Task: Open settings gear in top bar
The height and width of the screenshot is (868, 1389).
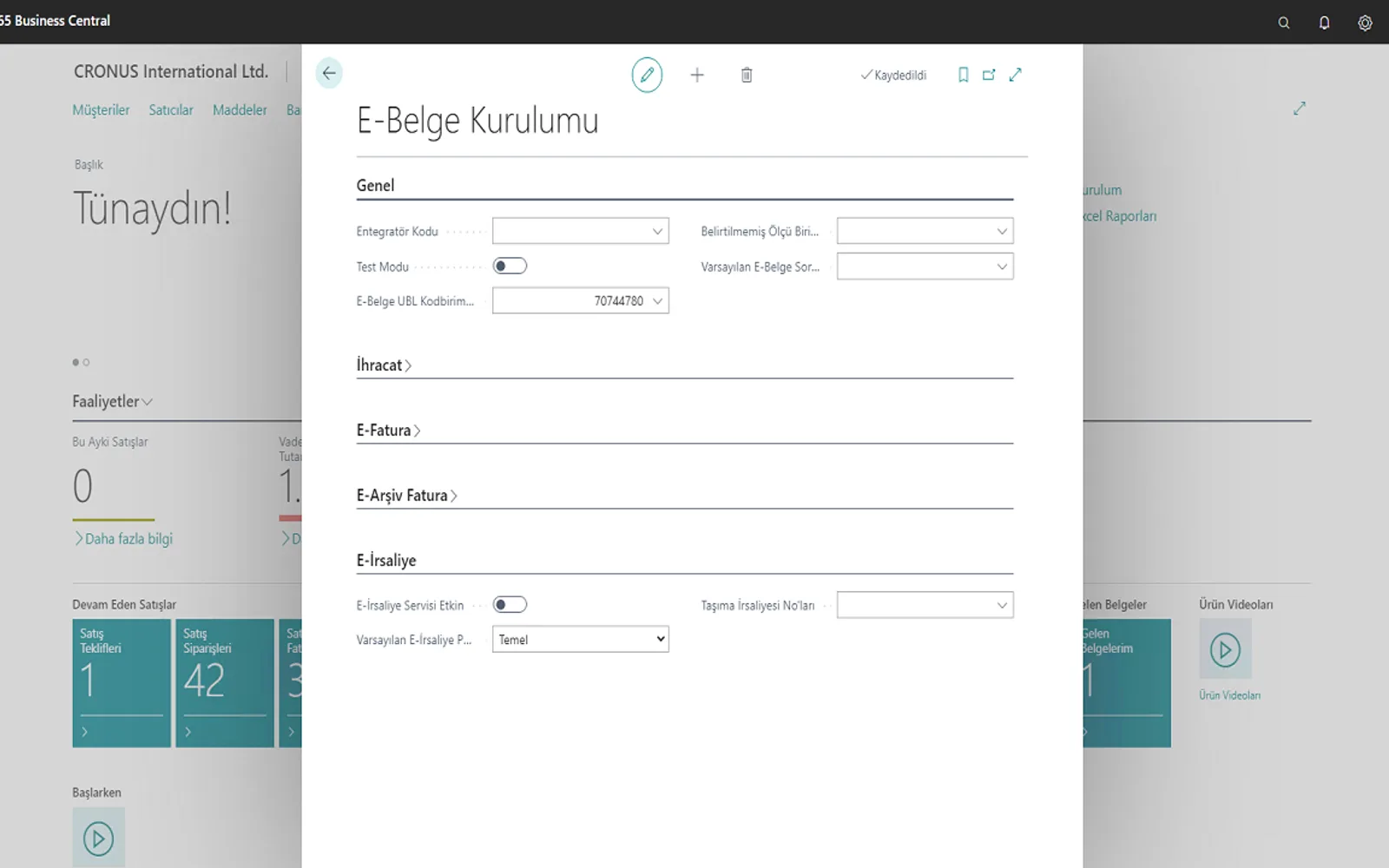Action: coord(1365,23)
